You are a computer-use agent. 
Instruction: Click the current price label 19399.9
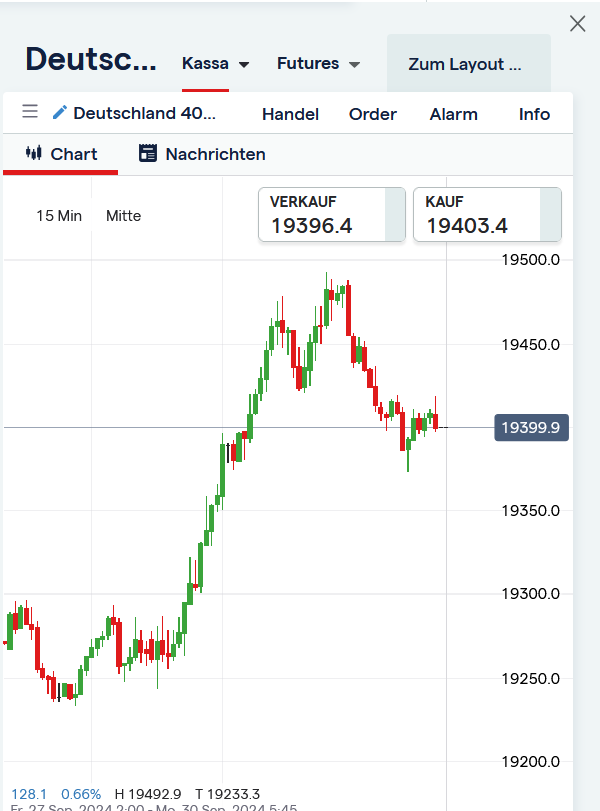(x=531, y=427)
